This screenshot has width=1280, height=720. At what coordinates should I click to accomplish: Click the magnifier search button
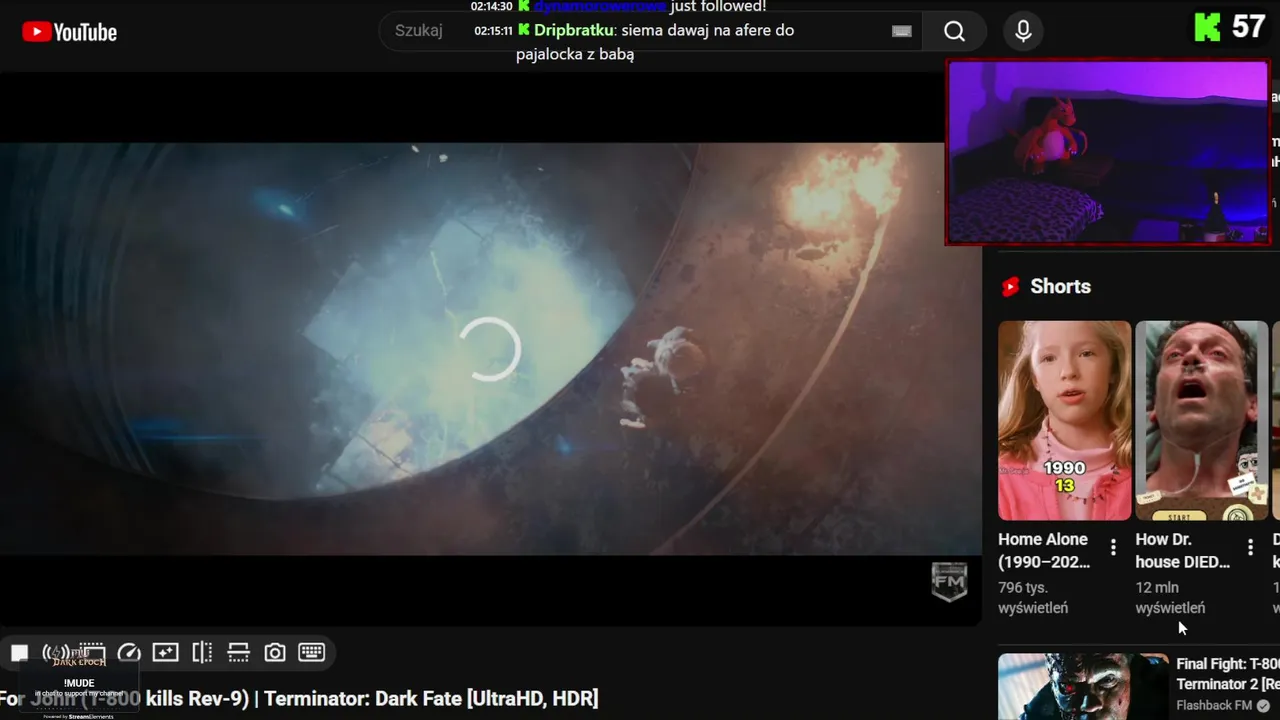pos(955,32)
